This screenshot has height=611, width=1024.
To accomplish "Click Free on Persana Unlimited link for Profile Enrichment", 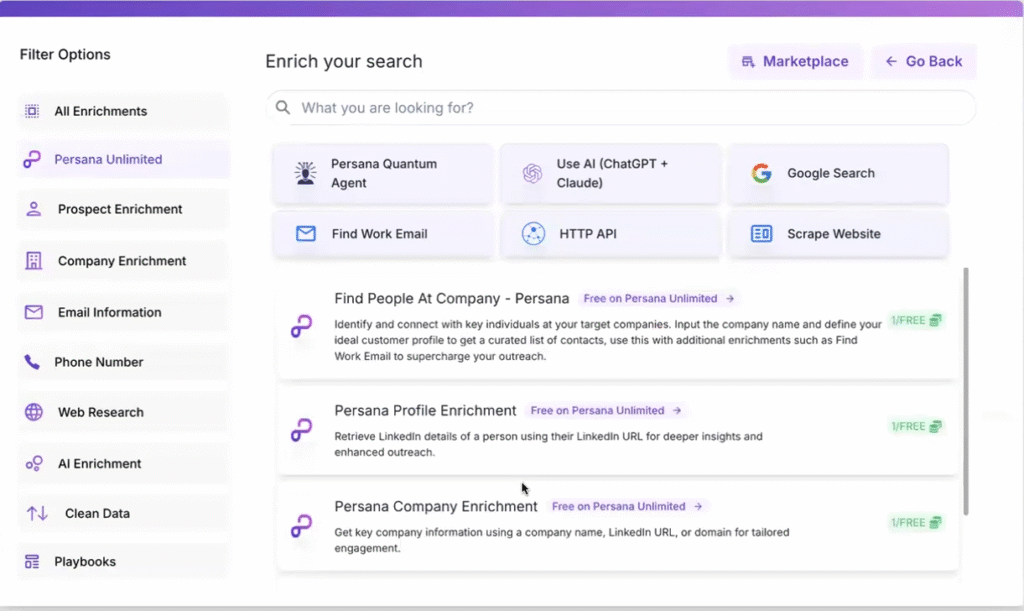I will point(605,411).
